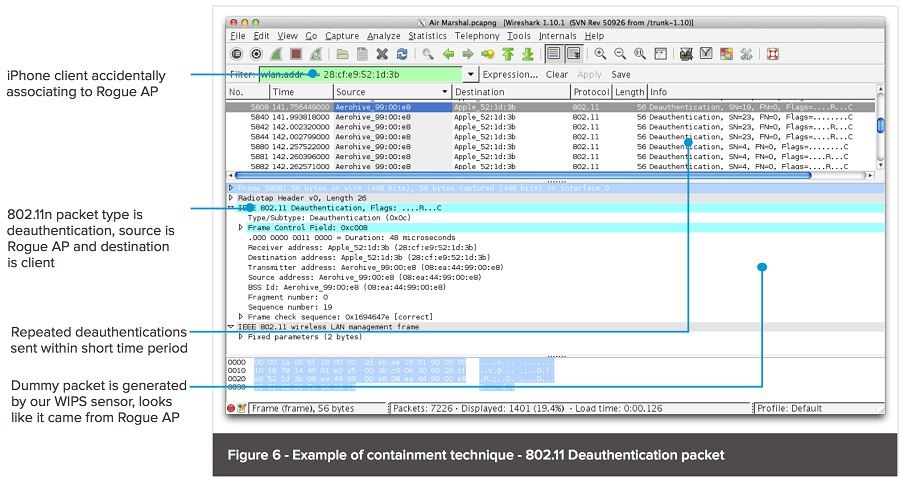
Task: Edit coloring rules toolbar icon
Action: (726, 54)
